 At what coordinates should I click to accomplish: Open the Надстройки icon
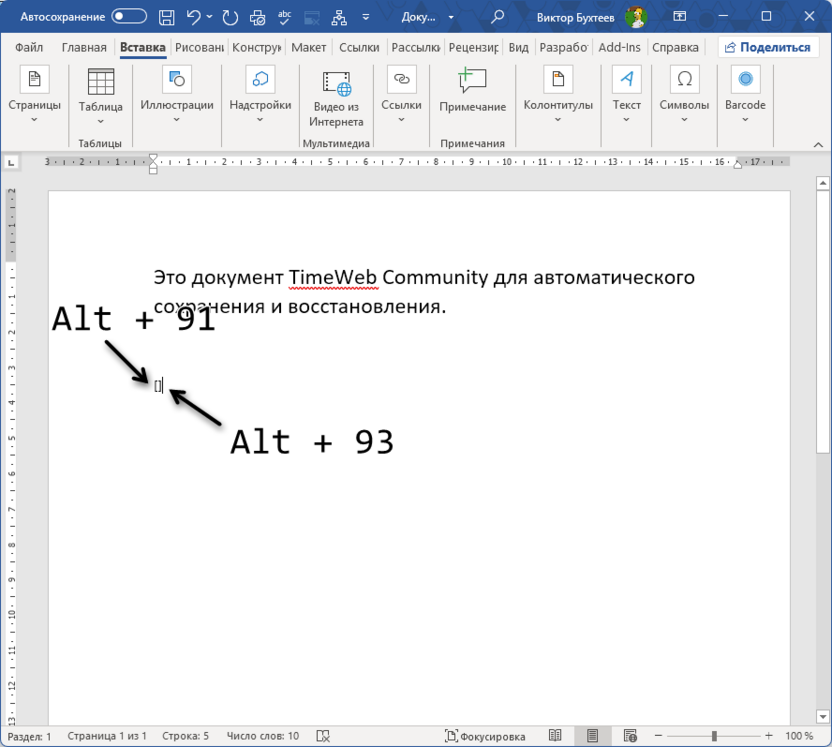tap(260, 80)
